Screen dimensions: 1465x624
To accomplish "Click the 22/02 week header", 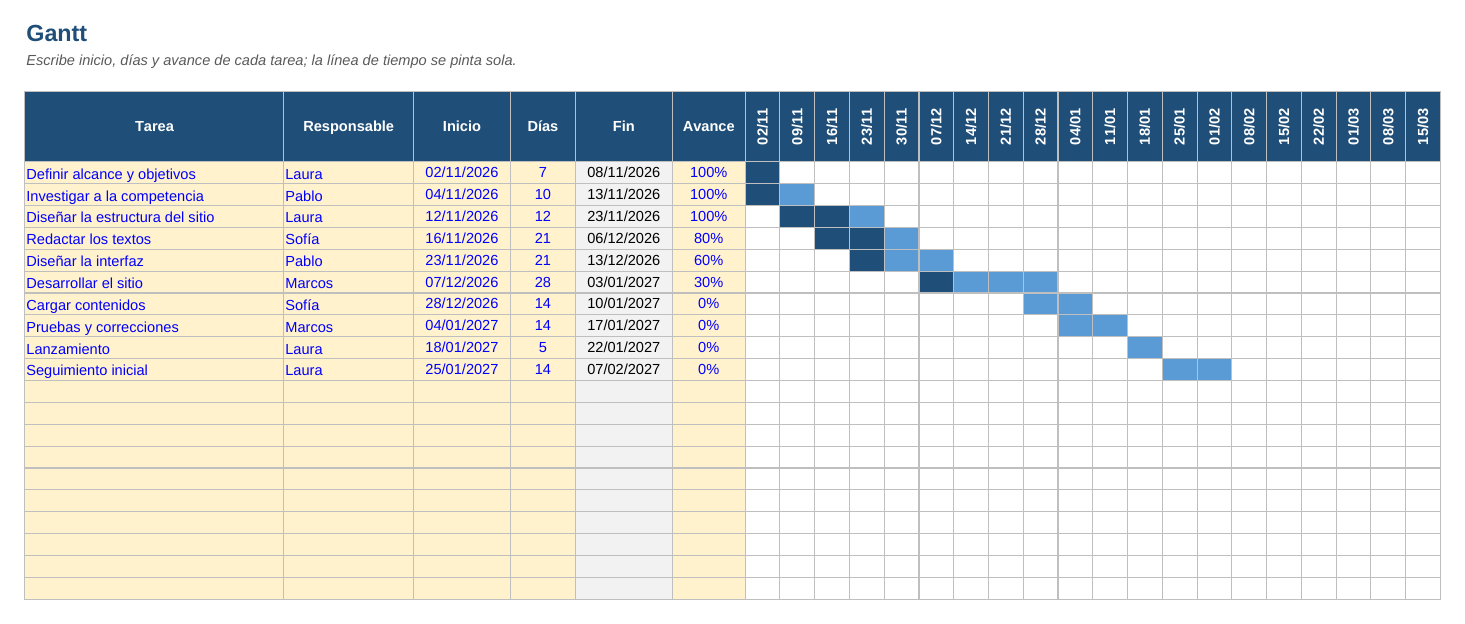I will 1319,126.
